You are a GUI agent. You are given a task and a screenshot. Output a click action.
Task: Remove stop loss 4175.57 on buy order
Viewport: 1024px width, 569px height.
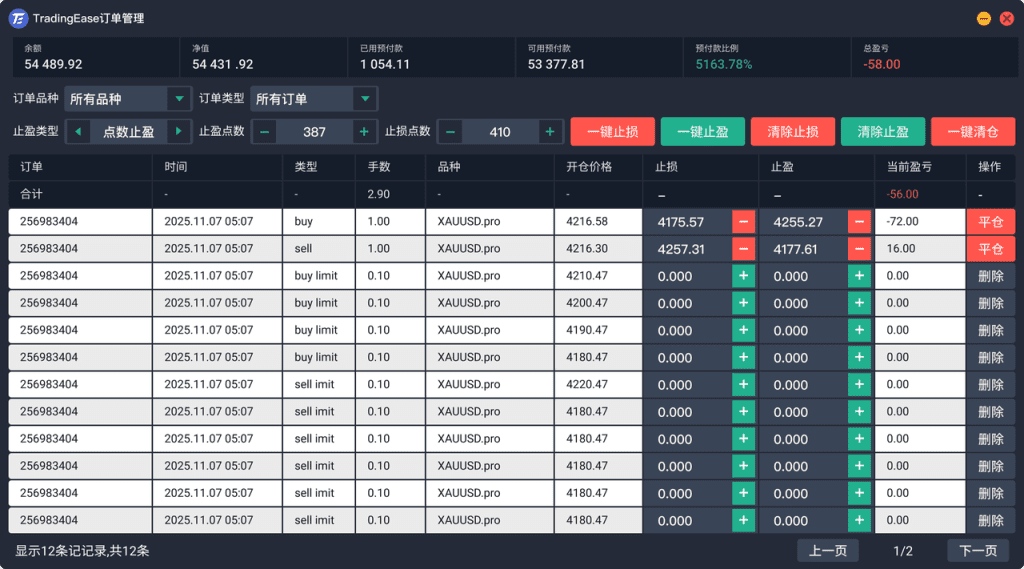click(x=743, y=222)
